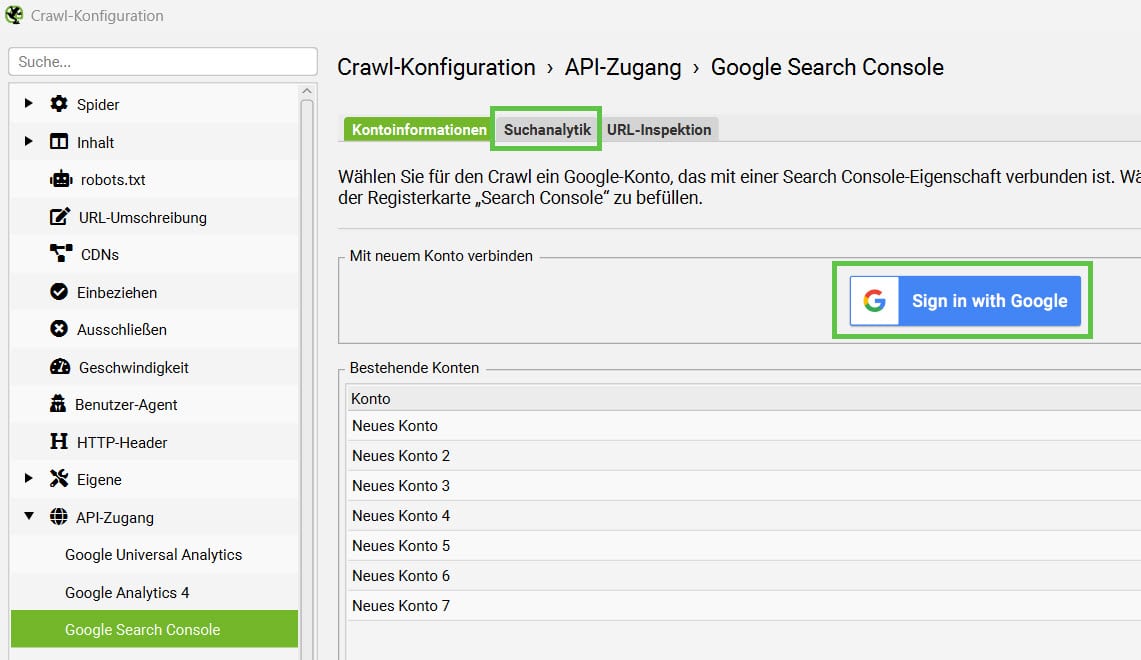Image resolution: width=1141 pixels, height=660 pixels.
Task: Click the robots.txt robot icon
Action: [61, 179]
